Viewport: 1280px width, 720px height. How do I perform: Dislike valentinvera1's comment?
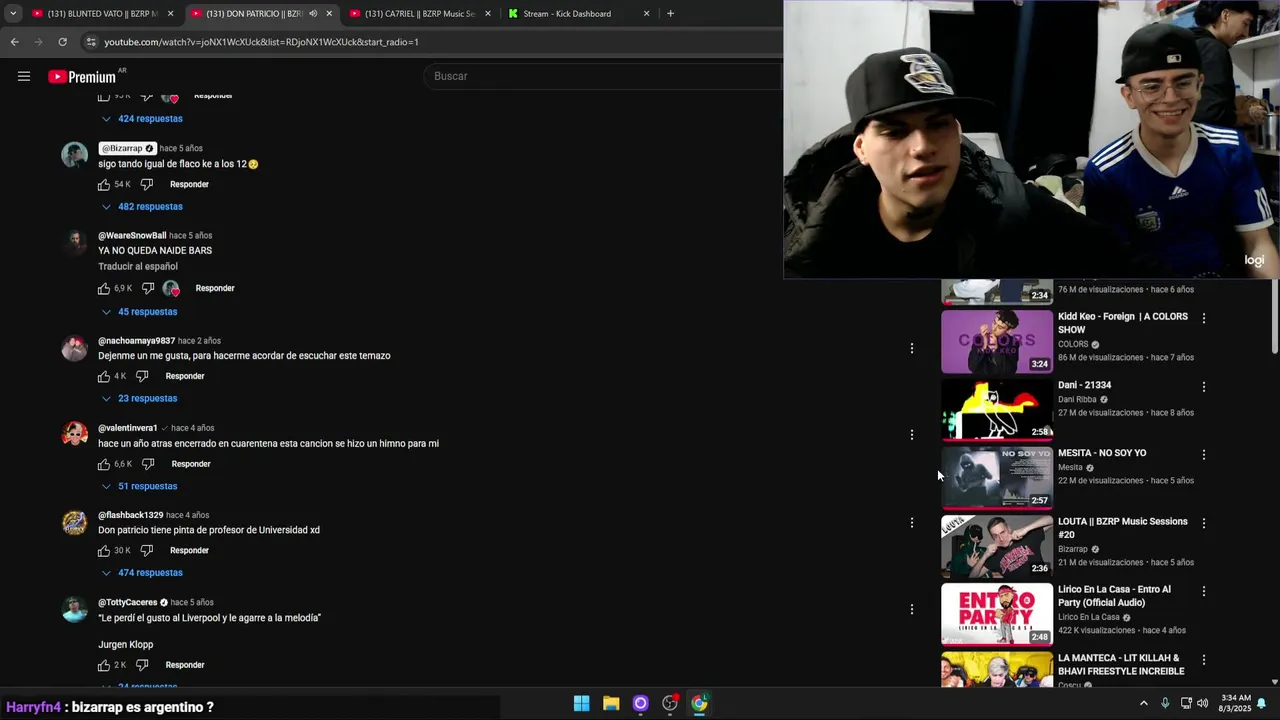click(x=147, y=464)
